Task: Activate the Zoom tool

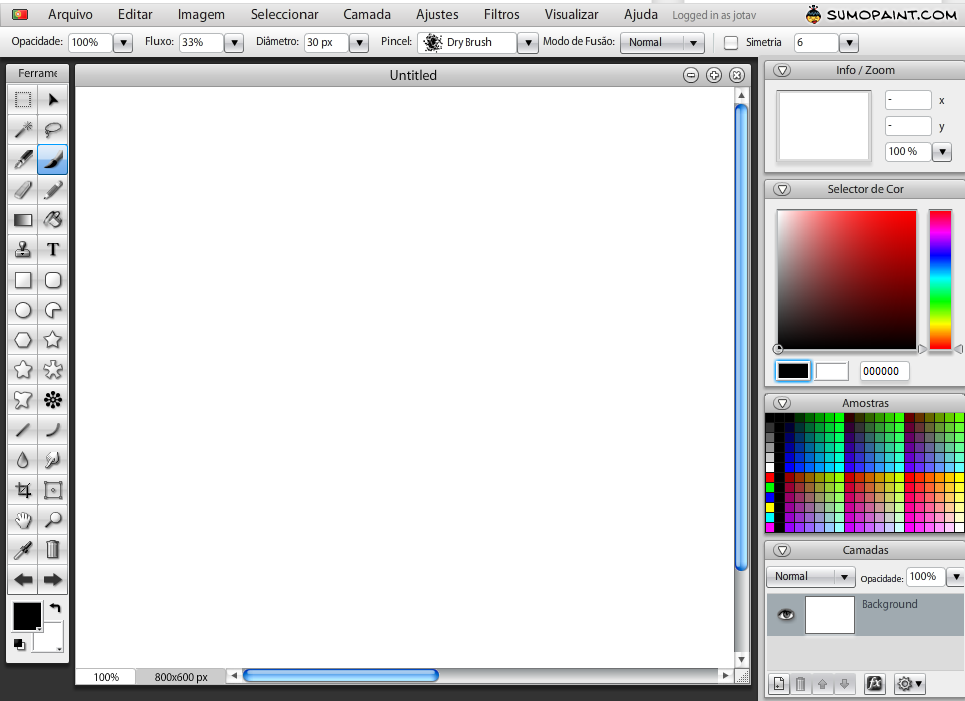Action: tap(52, 520)
